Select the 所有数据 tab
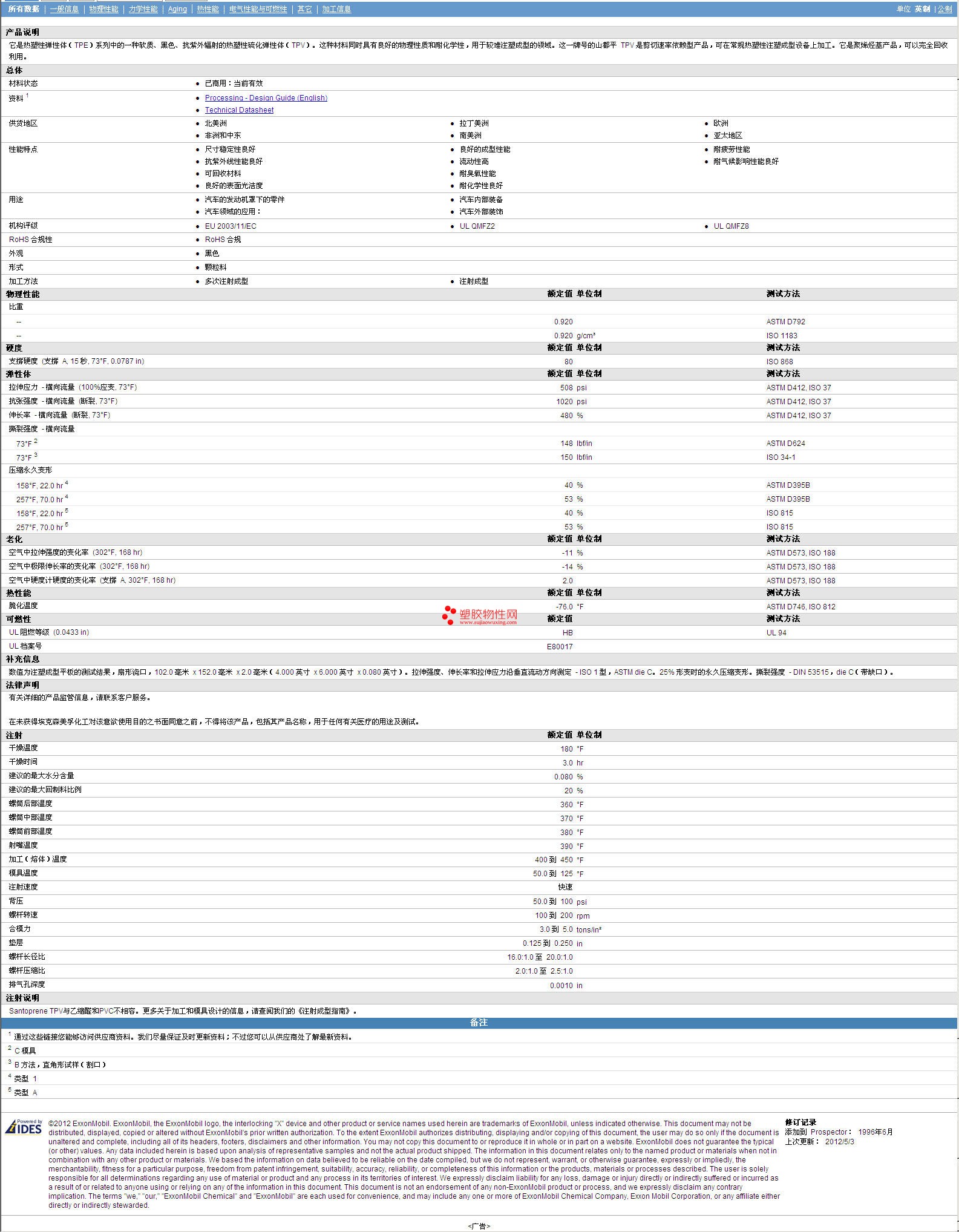The height and width of the screenshot is (1232, 959). (24, 9)
